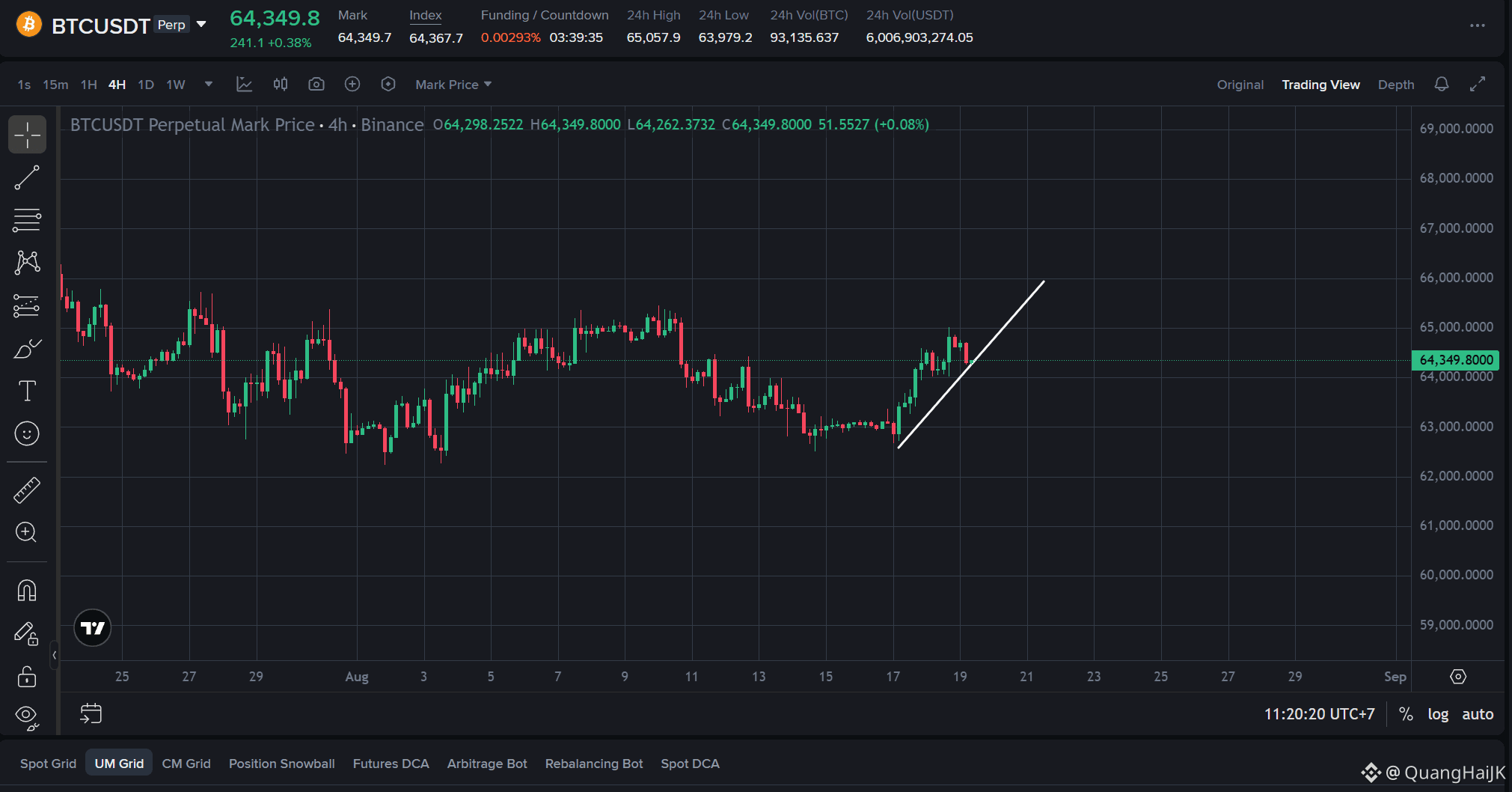Open the Spot DCA tab
This screenshot has width=1512, height=792.
coord(690,764)
